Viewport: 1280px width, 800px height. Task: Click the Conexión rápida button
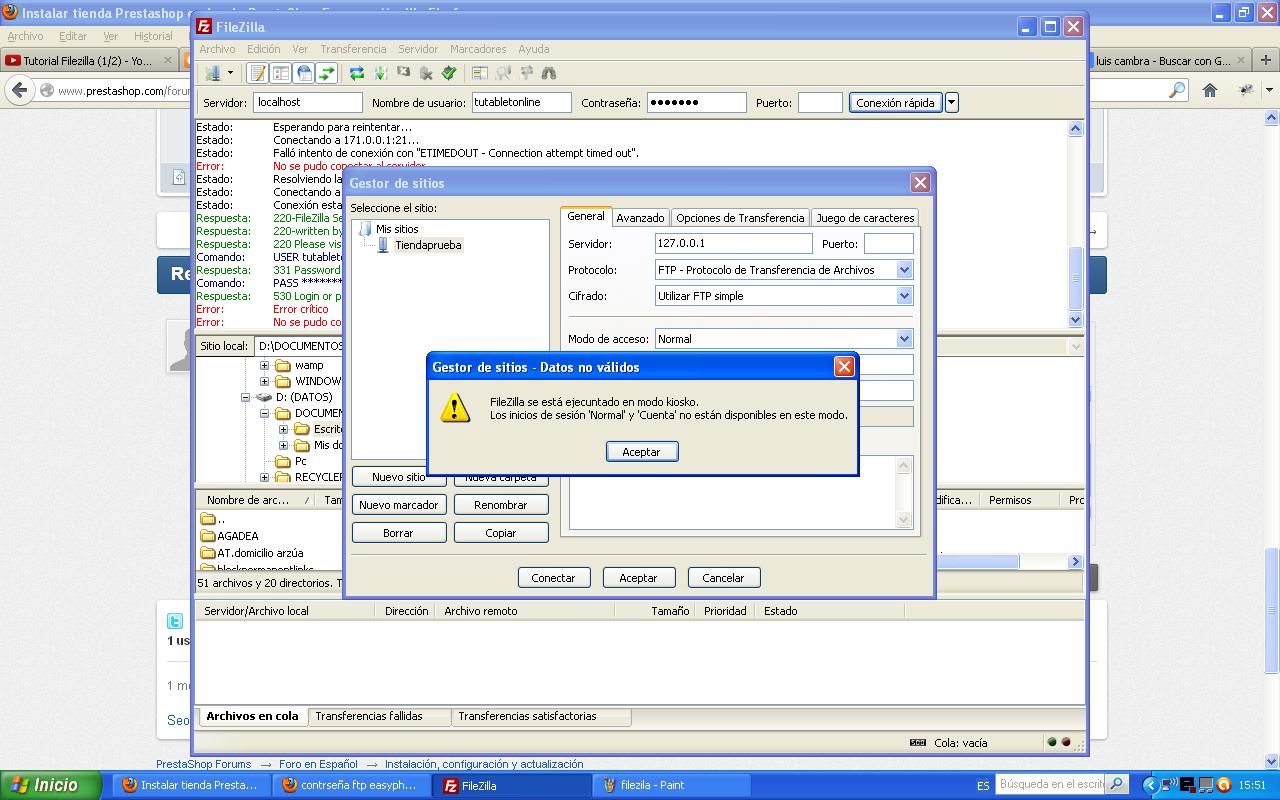[895, 102]
